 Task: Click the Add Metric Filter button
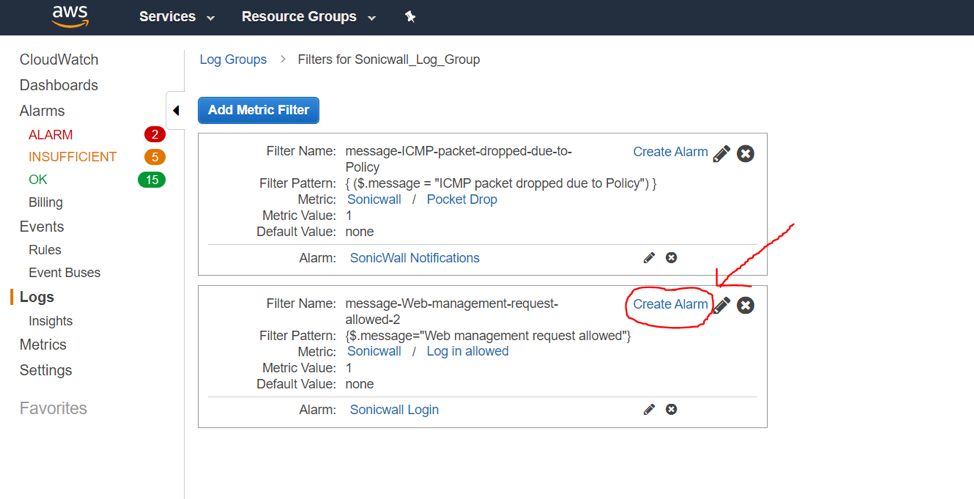click(258, 110)
